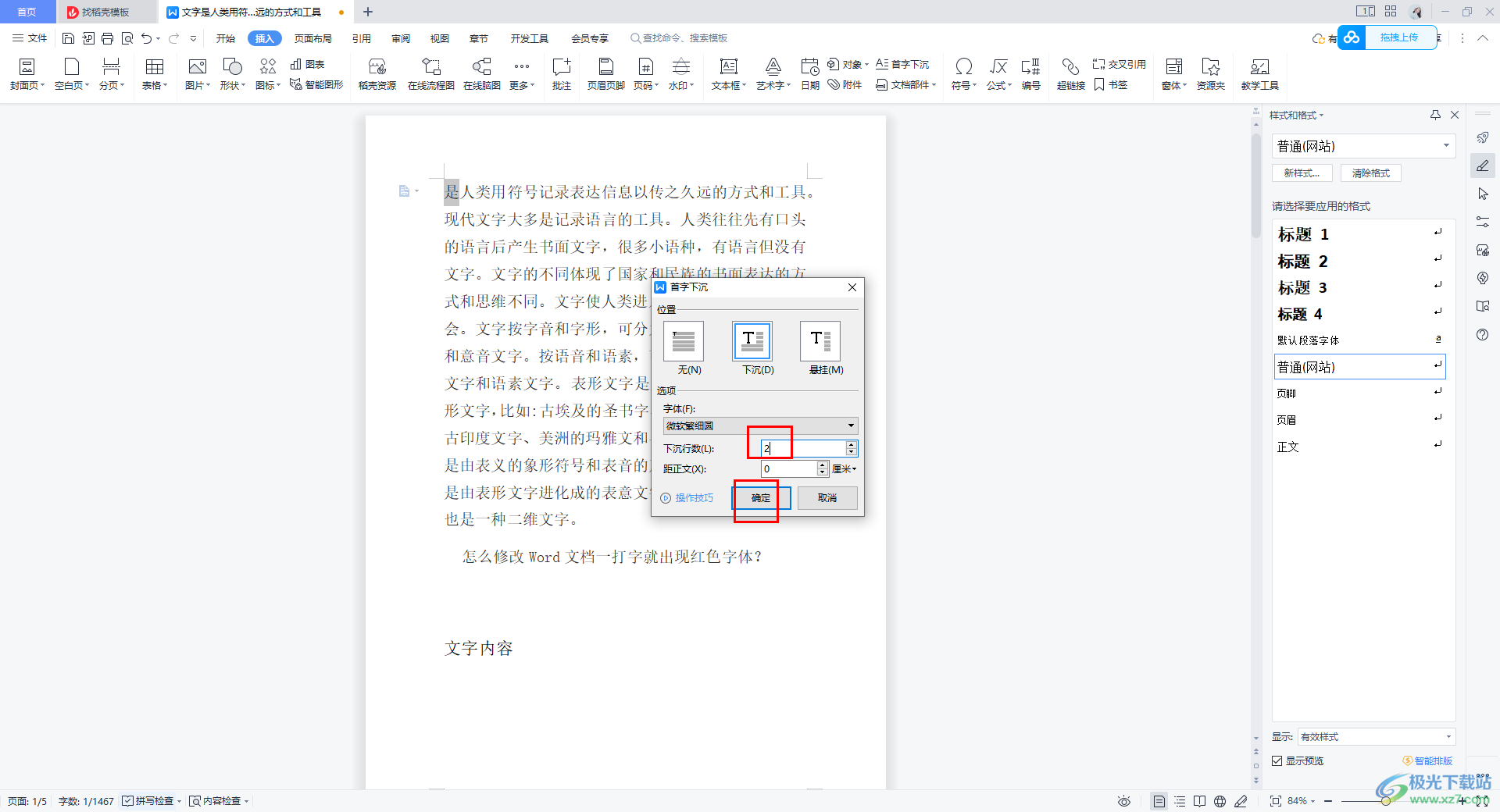The height and width of the screenshot is (812, 1500).
Task: Apply the 标题 1 style
Action: (1359, 234)
